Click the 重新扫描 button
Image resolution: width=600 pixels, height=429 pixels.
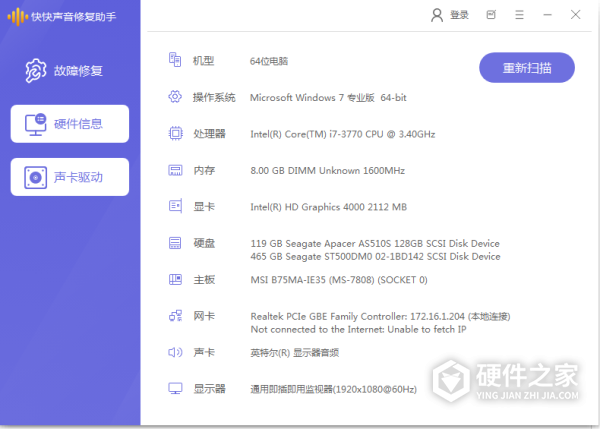(527, 68)
